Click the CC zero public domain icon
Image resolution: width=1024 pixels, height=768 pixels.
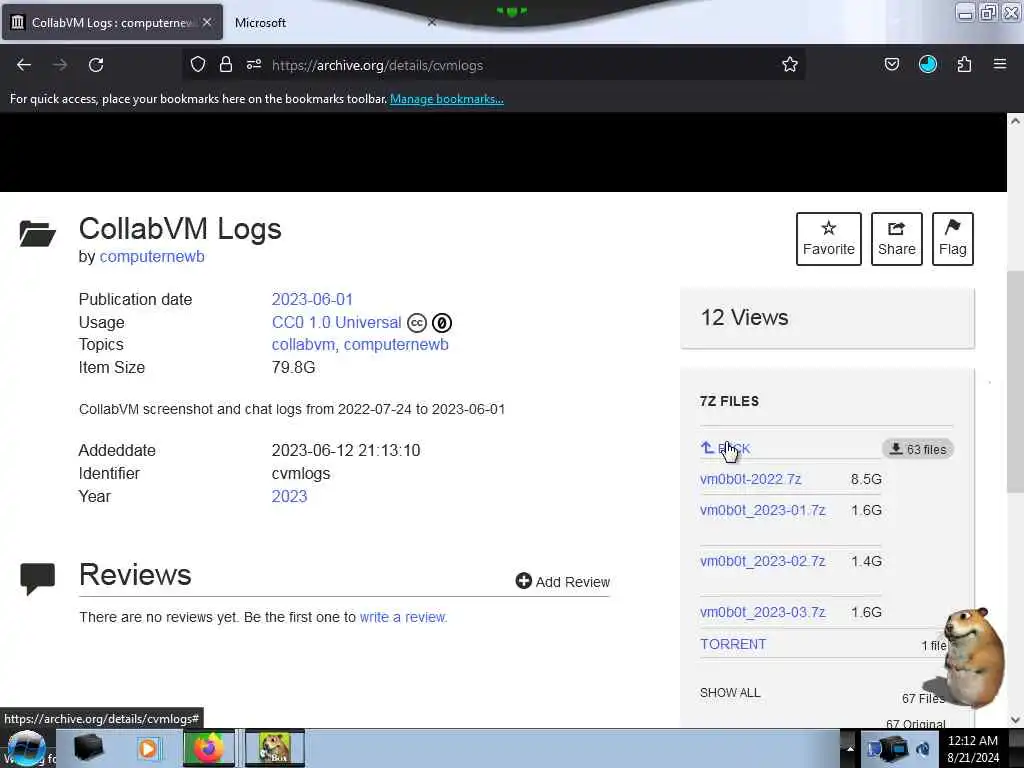[442, 323]
